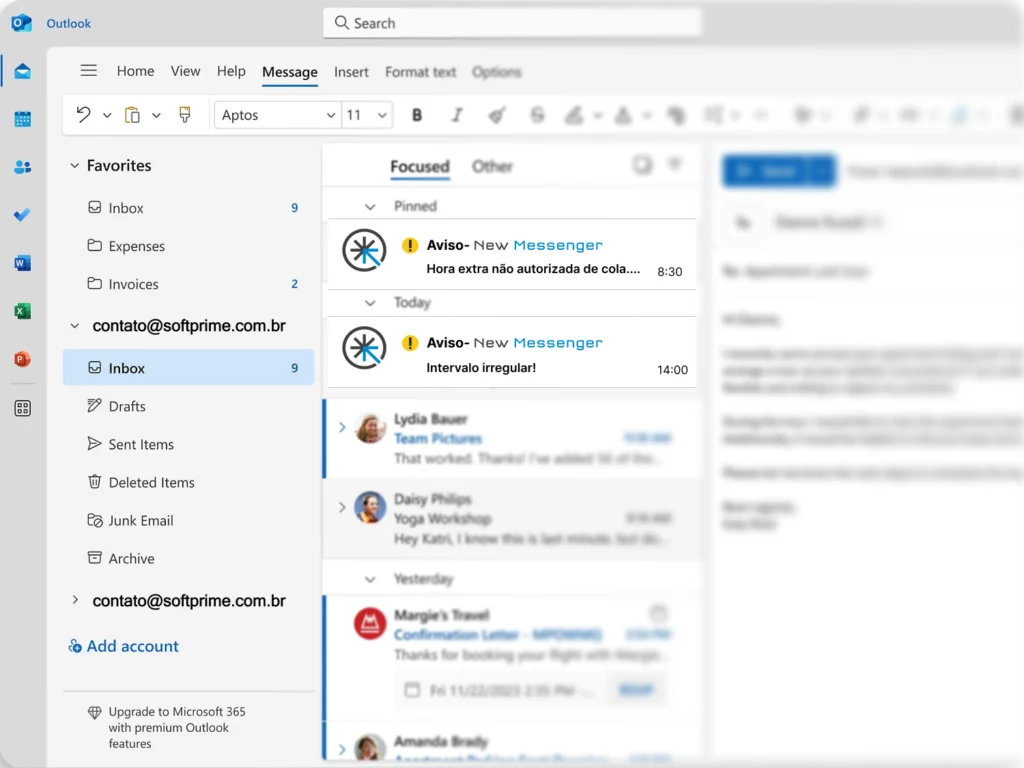1024x768 pixels.
Task: Switch to the Other inbox tab
Action: click(492, 166)
